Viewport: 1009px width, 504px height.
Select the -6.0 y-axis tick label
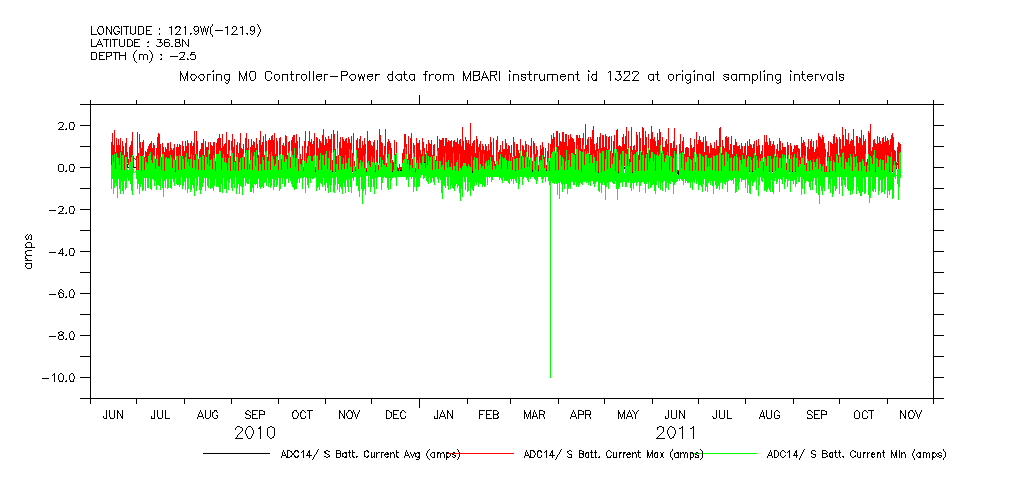[x=64, y=294]
